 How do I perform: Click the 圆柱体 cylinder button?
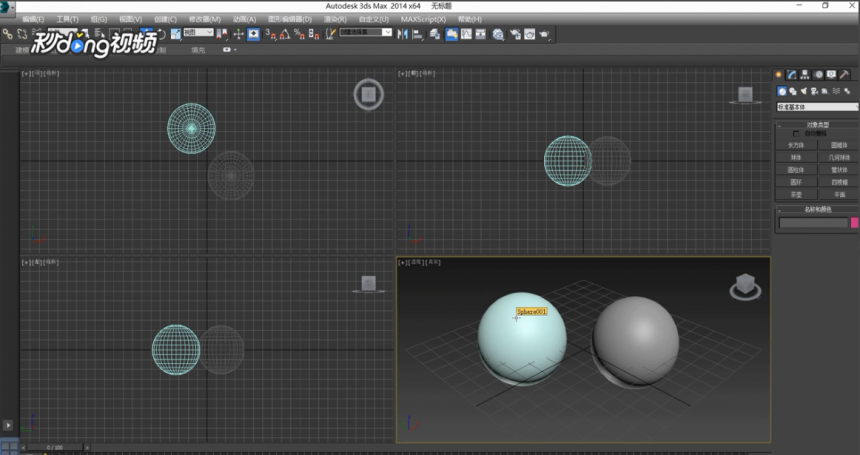pyautogui.click(x=796, y=170)
